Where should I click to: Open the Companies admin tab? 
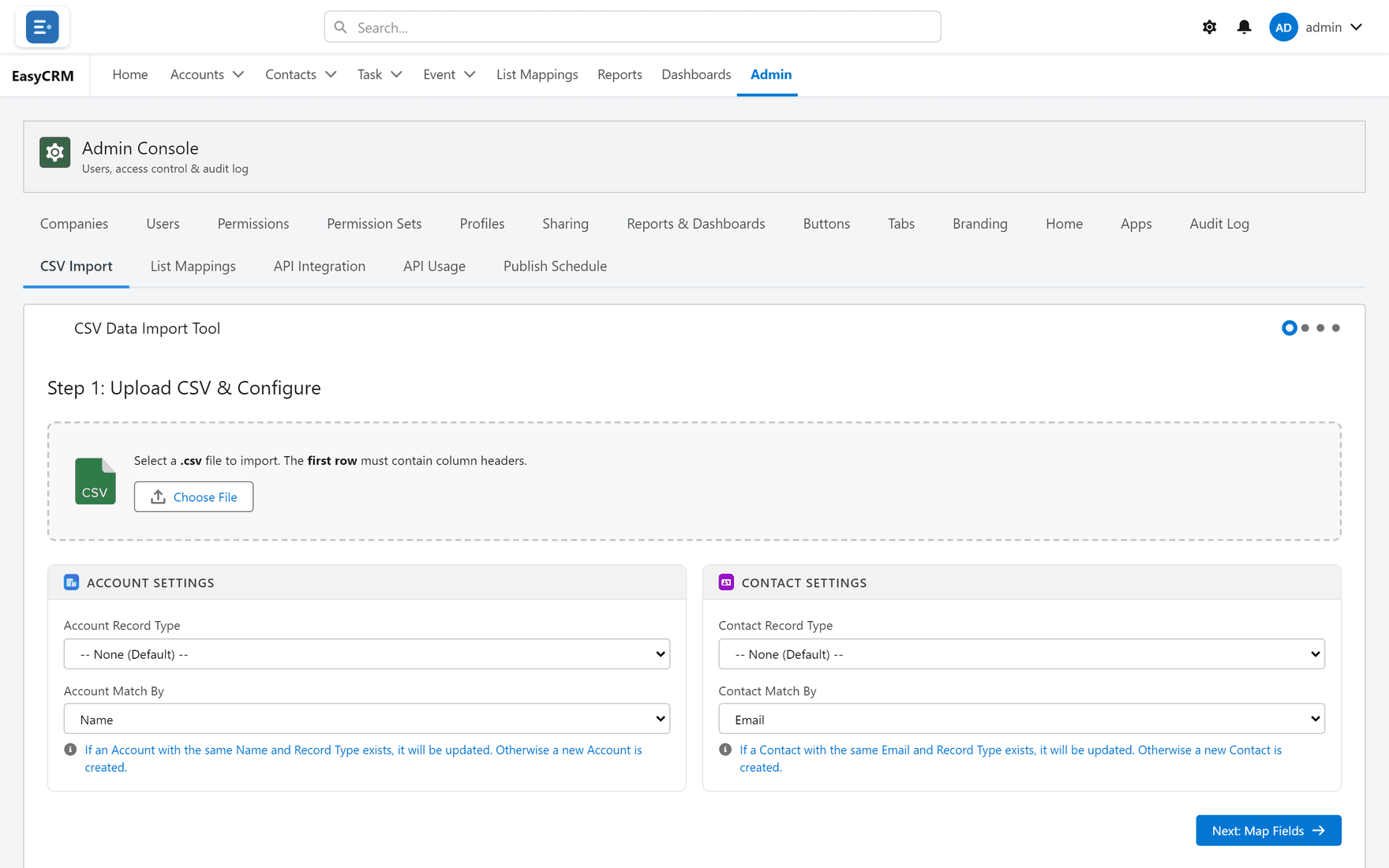[74, 223]
